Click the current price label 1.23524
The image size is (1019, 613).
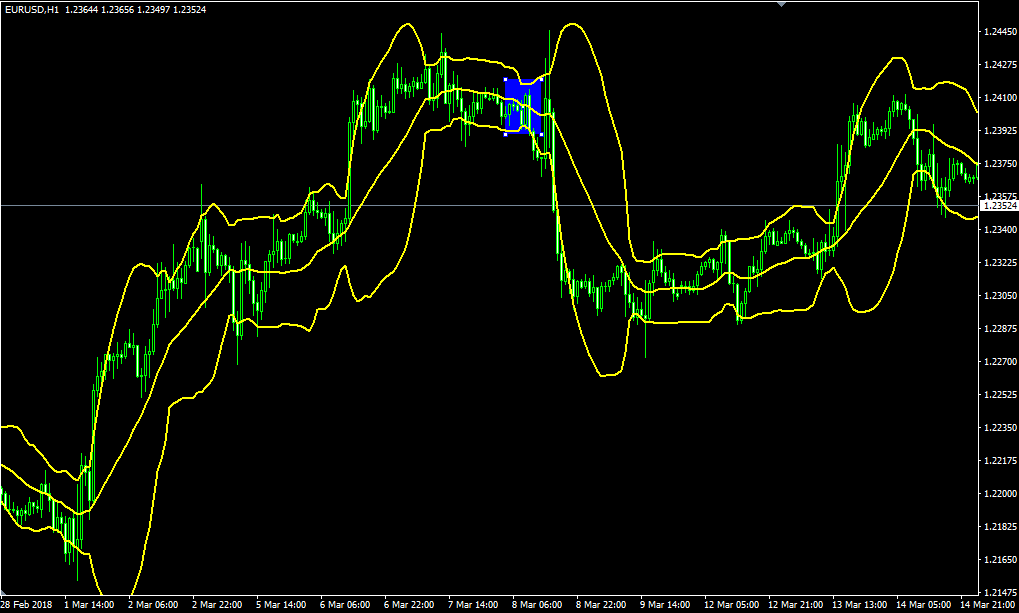tap(998, 205)
